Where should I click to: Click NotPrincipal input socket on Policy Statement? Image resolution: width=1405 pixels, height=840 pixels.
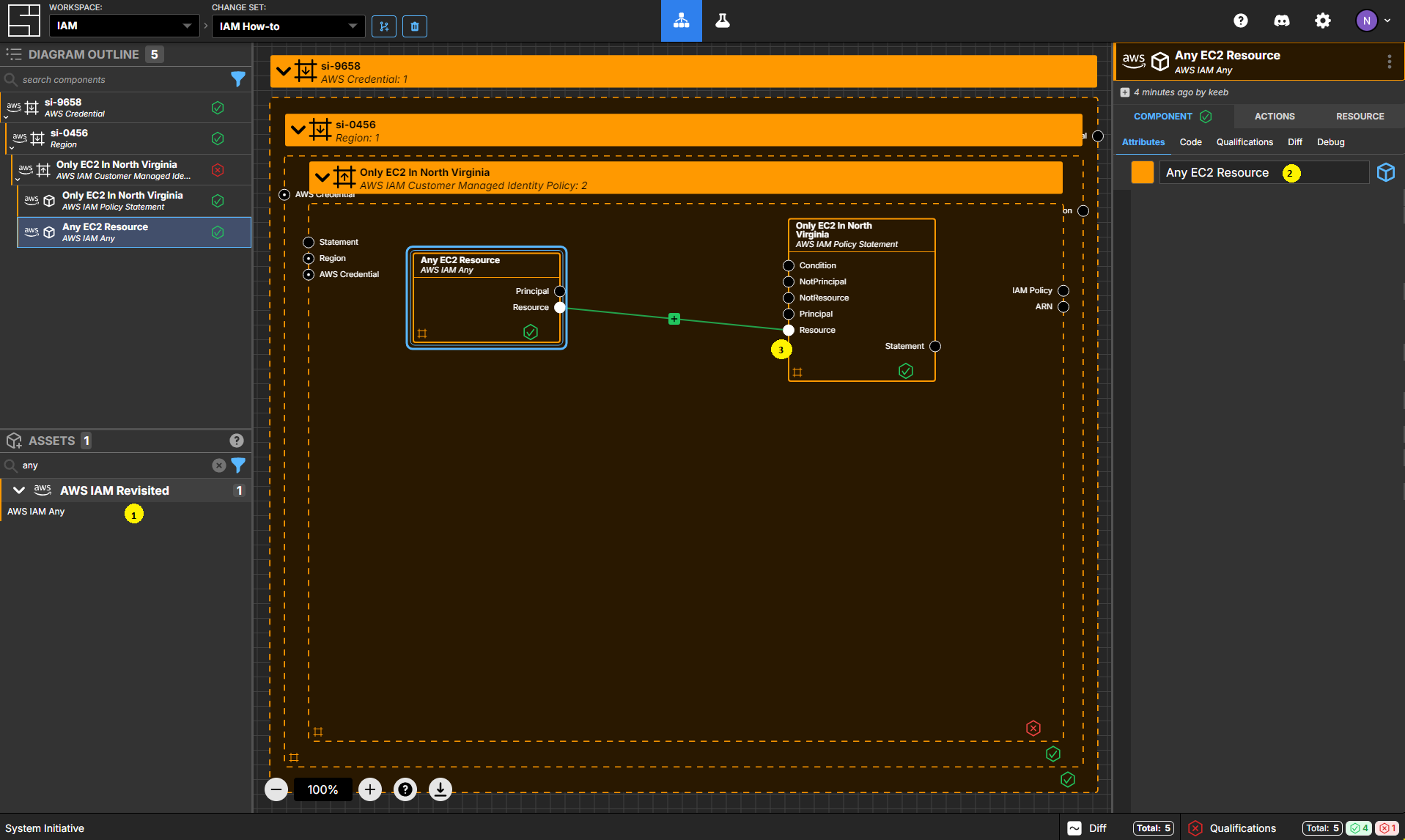(789, 282)
